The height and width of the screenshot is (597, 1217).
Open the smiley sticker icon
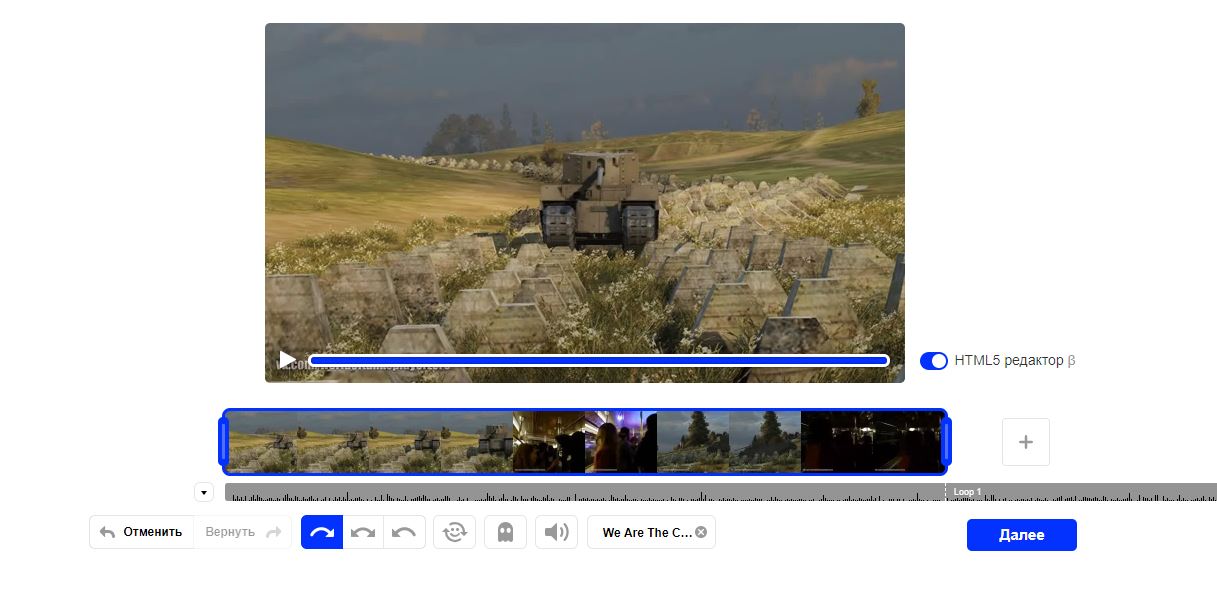click(454, 532)
